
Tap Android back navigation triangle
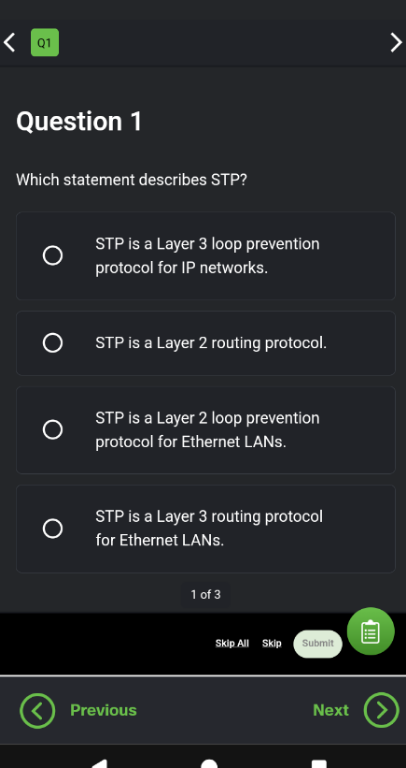click(x=100, y=764)
